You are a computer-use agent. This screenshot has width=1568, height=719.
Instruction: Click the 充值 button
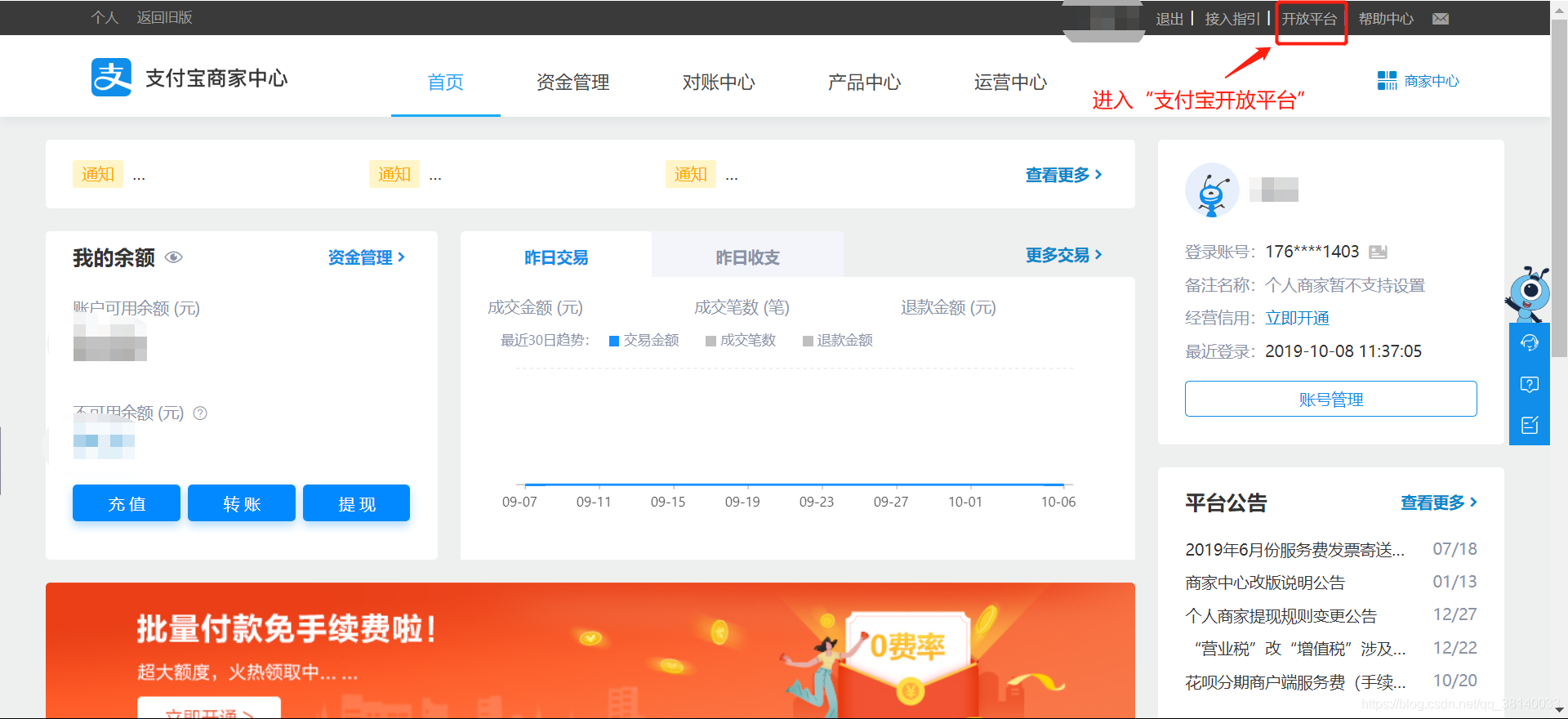point(127,503)
